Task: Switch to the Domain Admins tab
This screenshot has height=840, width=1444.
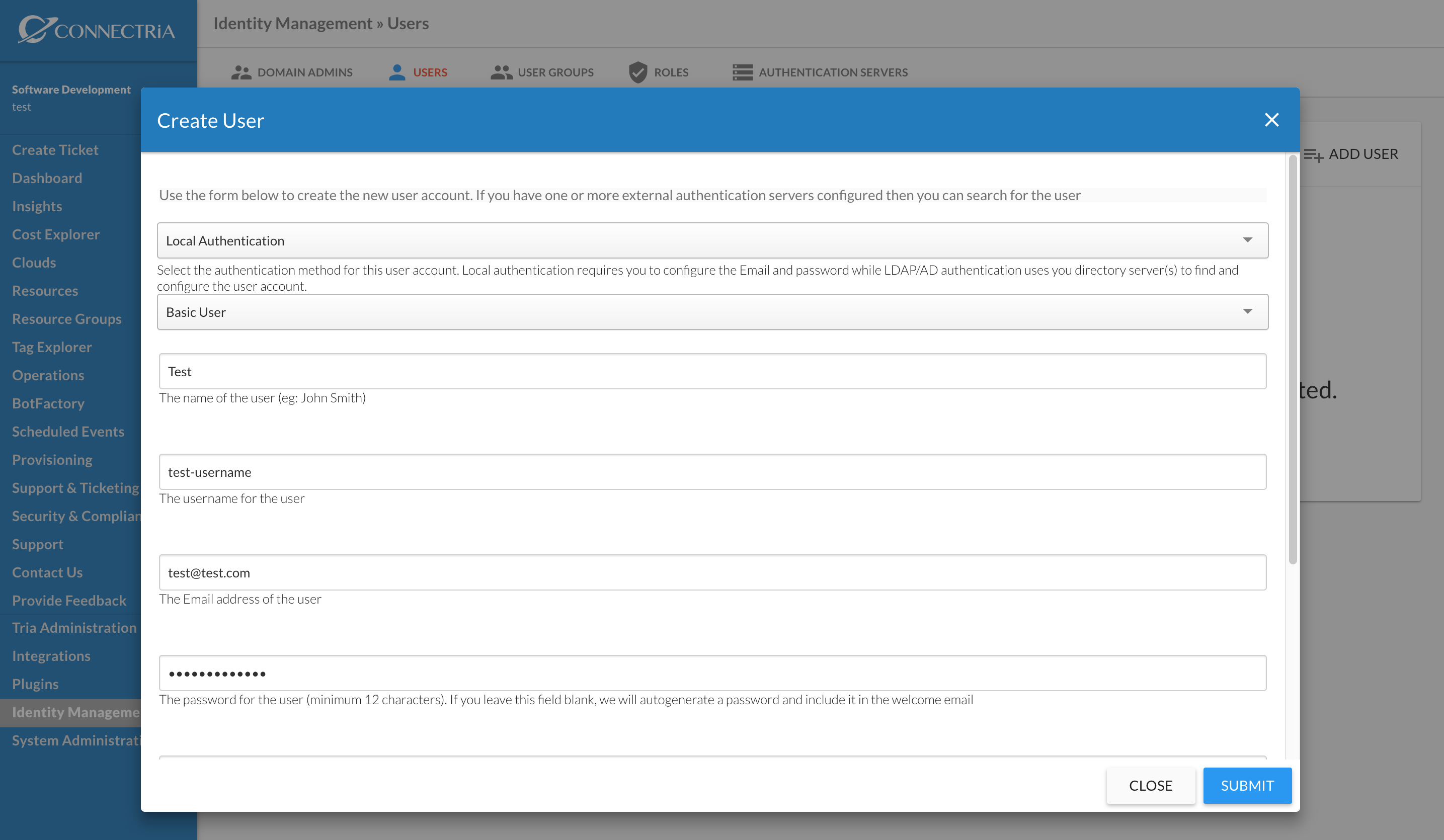Action: (292, 72)
